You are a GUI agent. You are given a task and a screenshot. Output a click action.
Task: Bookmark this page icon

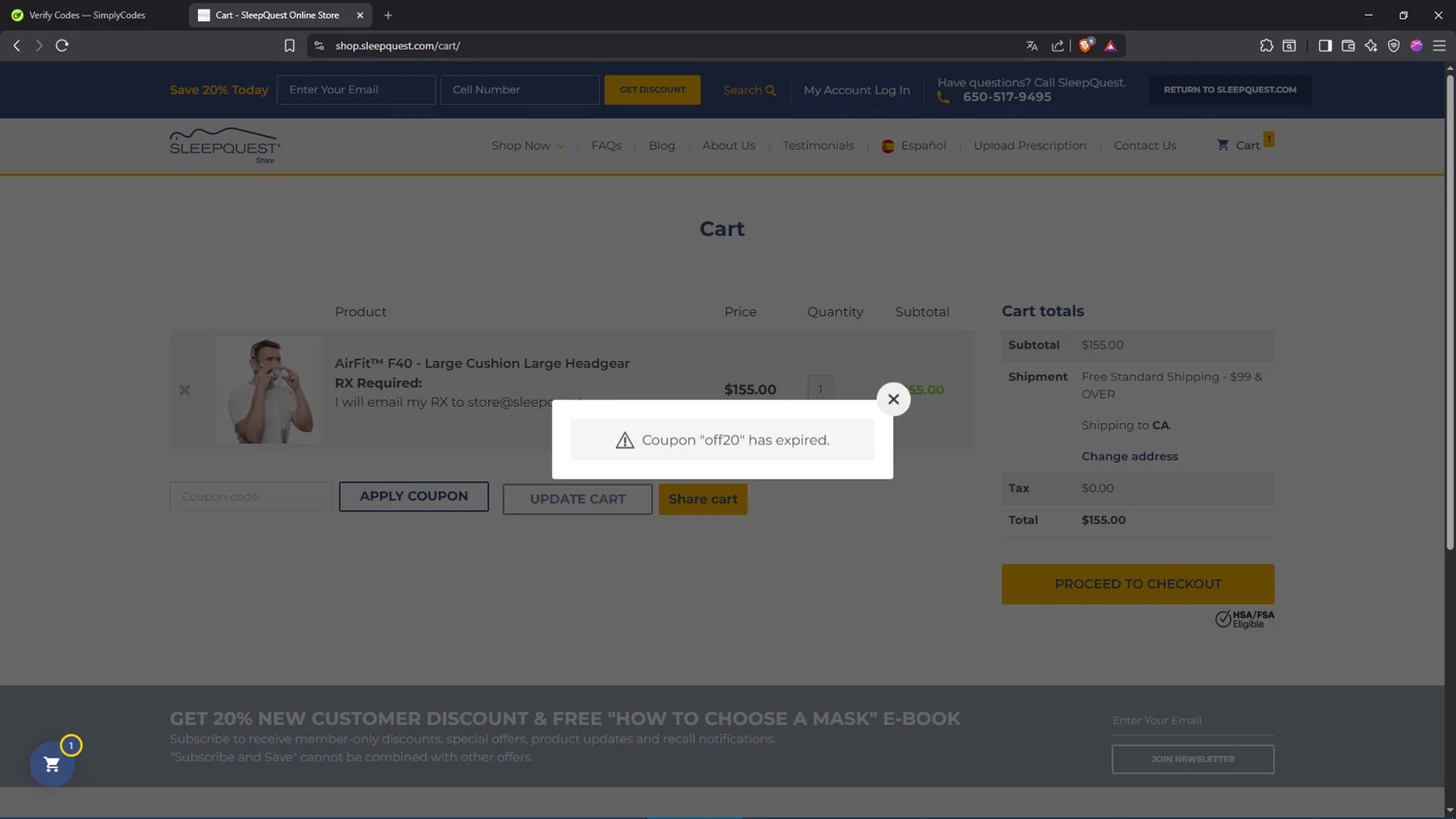click(289, 46)
